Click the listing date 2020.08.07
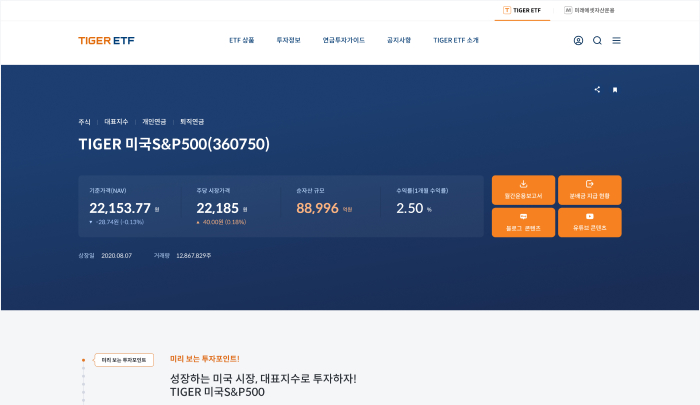The width and height of the screenshot is (700, 405). [117, 255]
